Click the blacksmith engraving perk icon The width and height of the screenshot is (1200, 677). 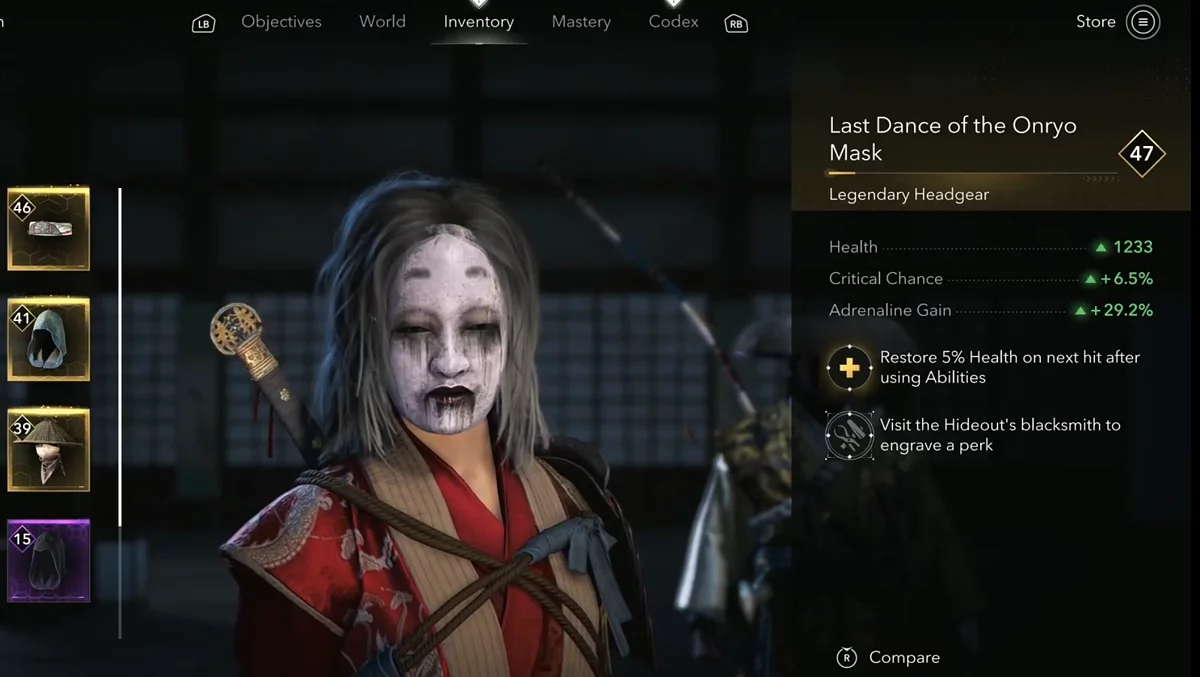coord(849,435)
